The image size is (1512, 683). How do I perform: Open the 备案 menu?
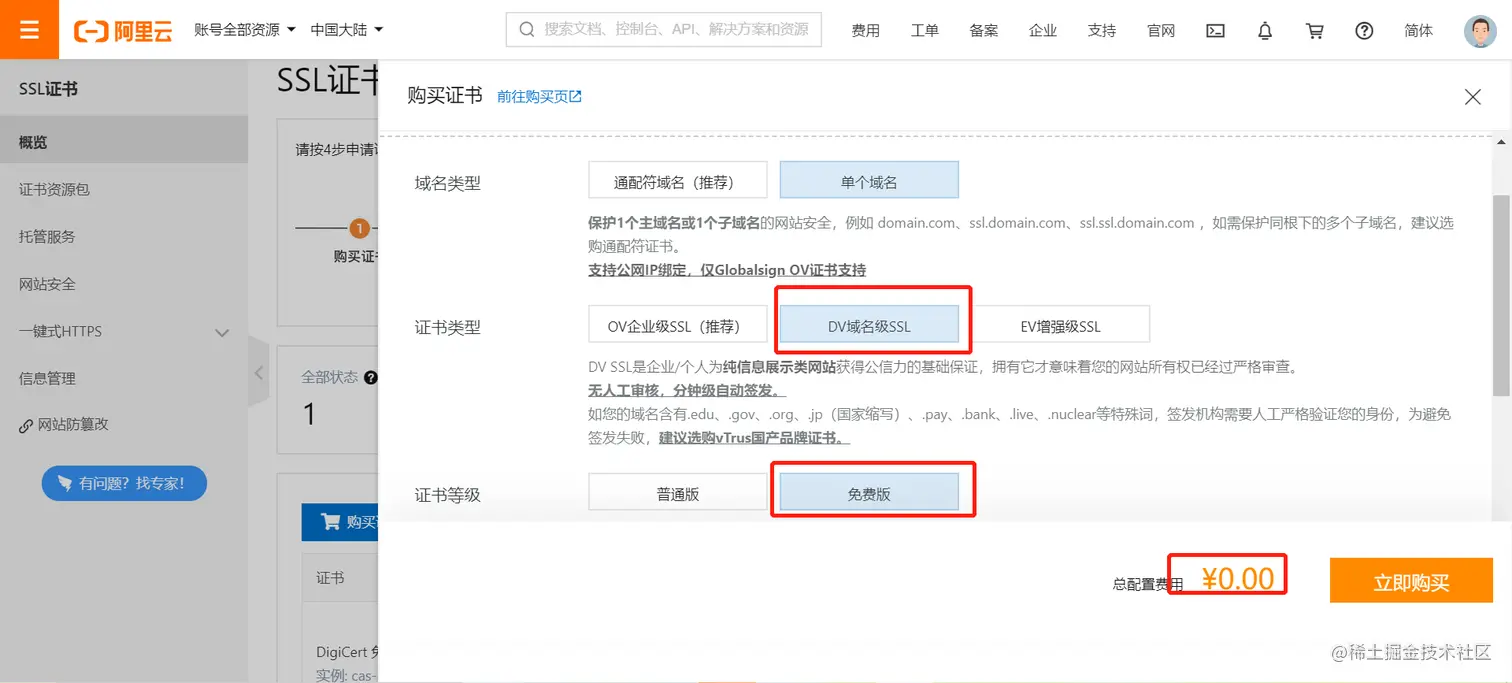[x=984, y=31]
